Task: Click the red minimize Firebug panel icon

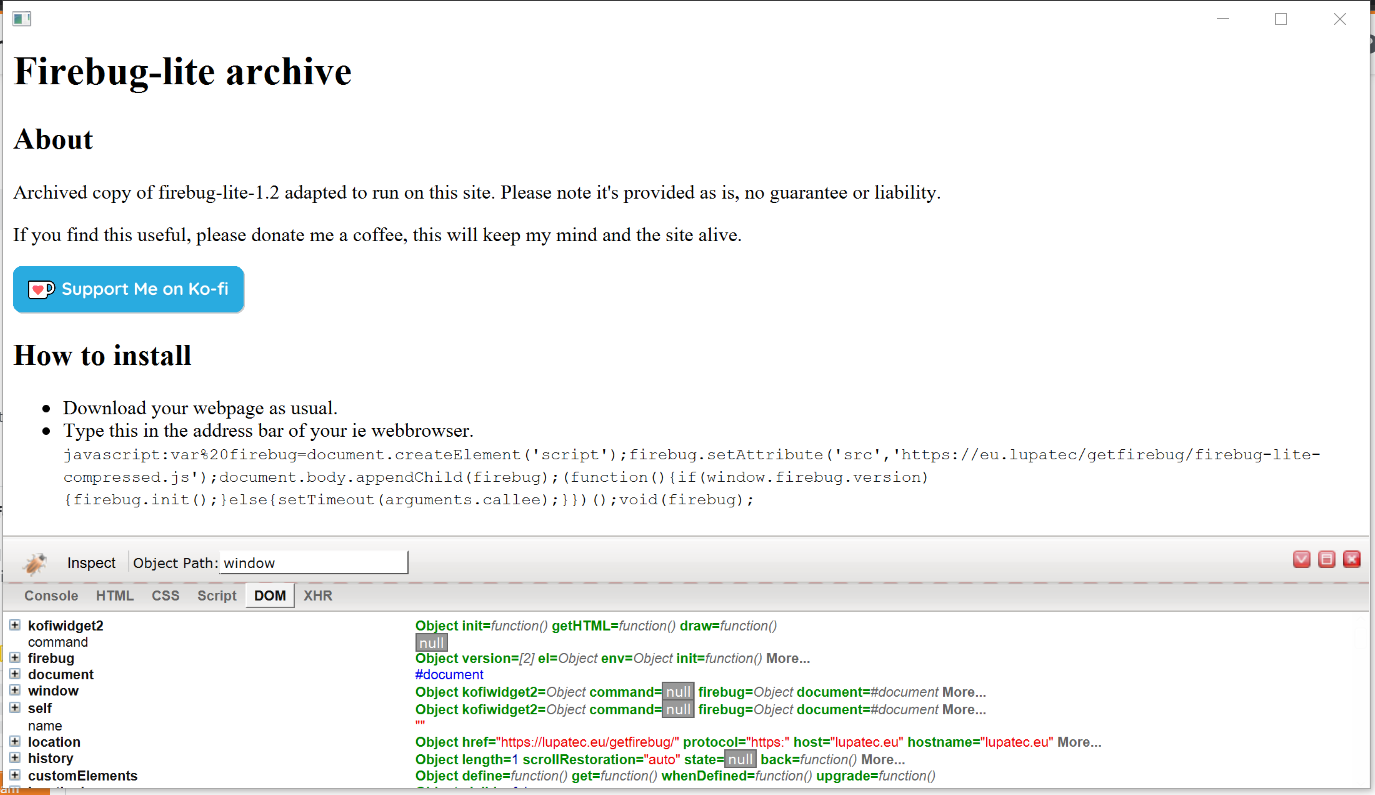Action: [x=1301, y=559]
